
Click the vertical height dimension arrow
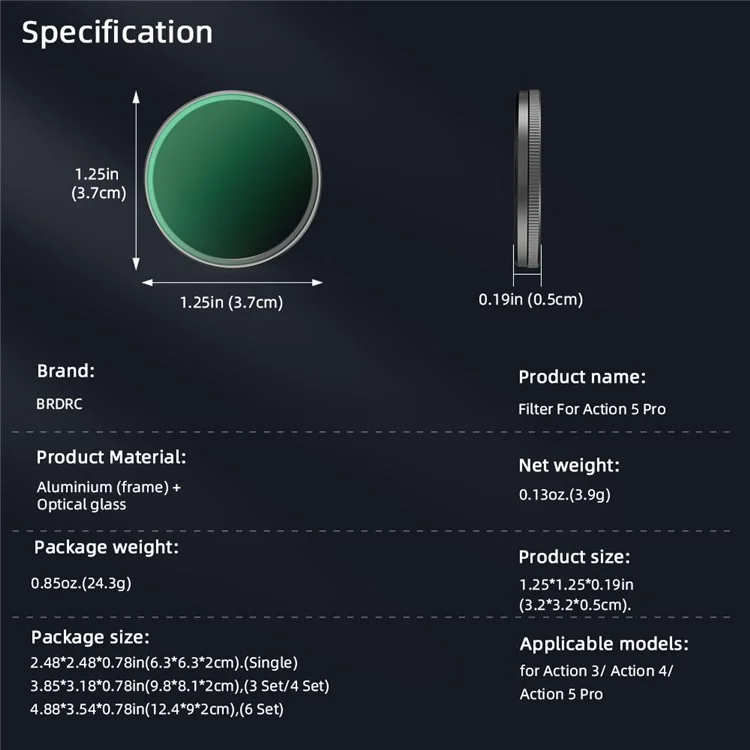pyautogui.click(x=136, y=181)
